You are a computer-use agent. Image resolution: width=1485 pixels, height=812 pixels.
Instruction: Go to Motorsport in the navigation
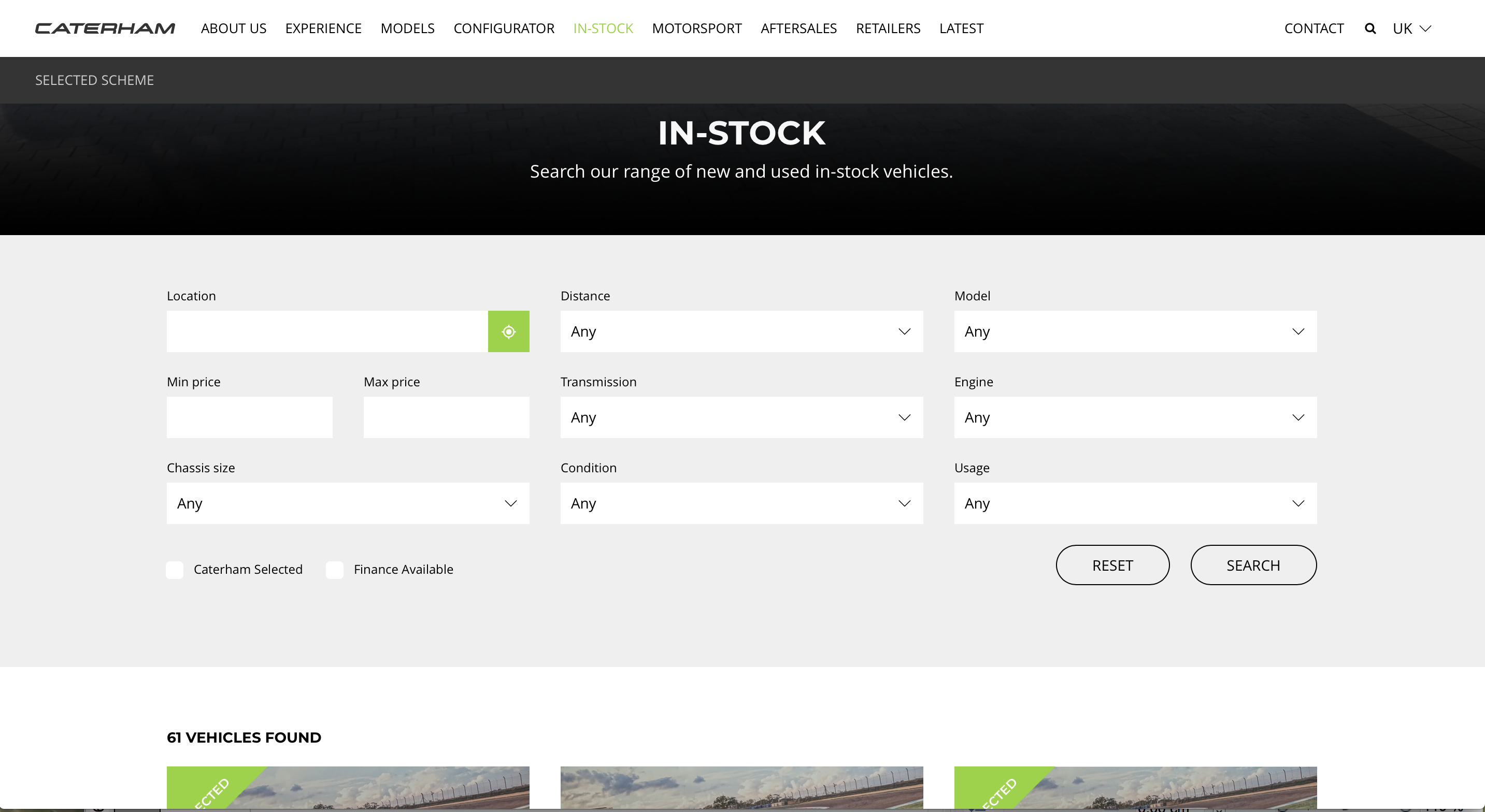point(696,28)
